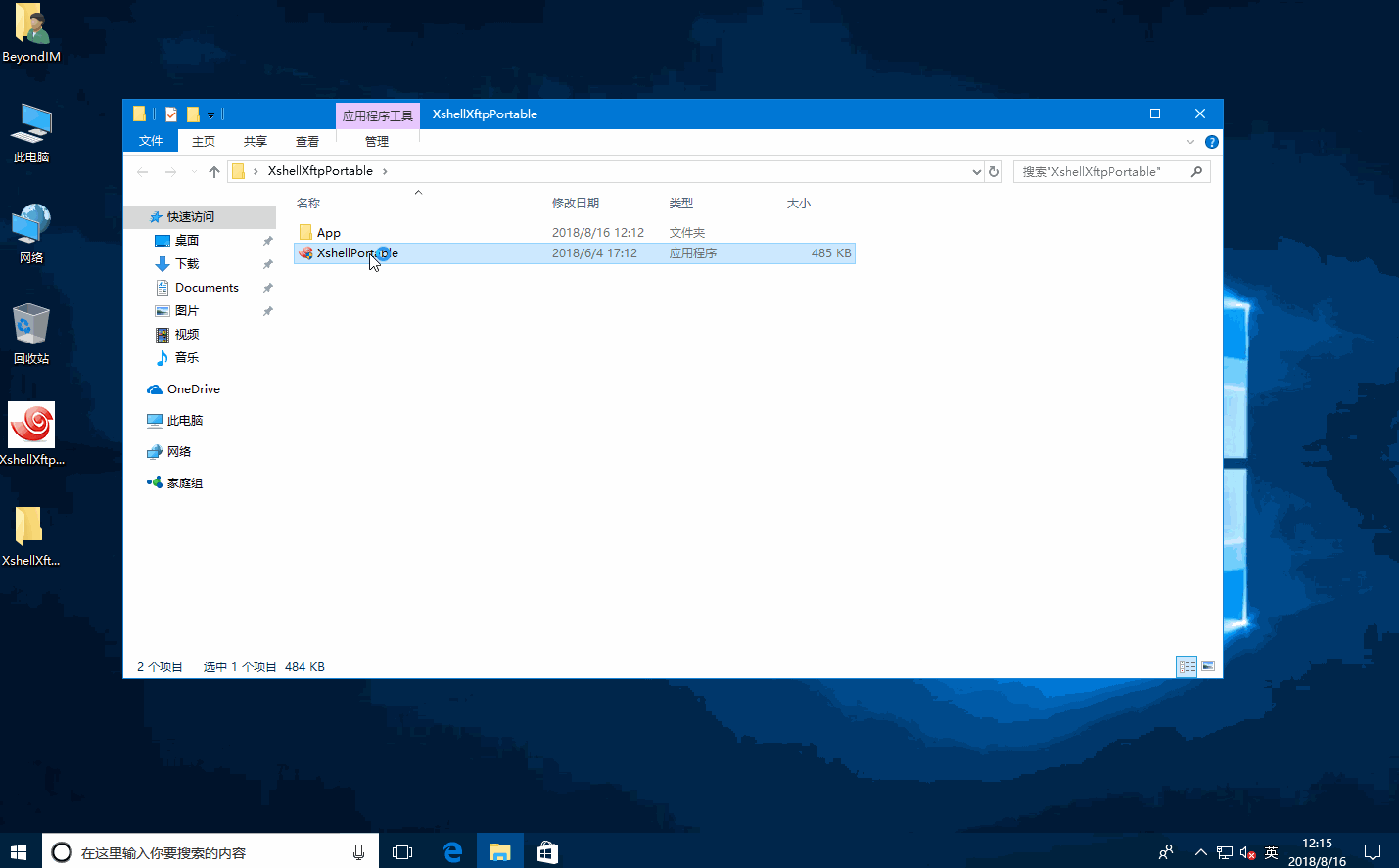Viewport: 1399px width, 868px height.
Task: Click the refresh icon beside address bar
Action: 994,171
